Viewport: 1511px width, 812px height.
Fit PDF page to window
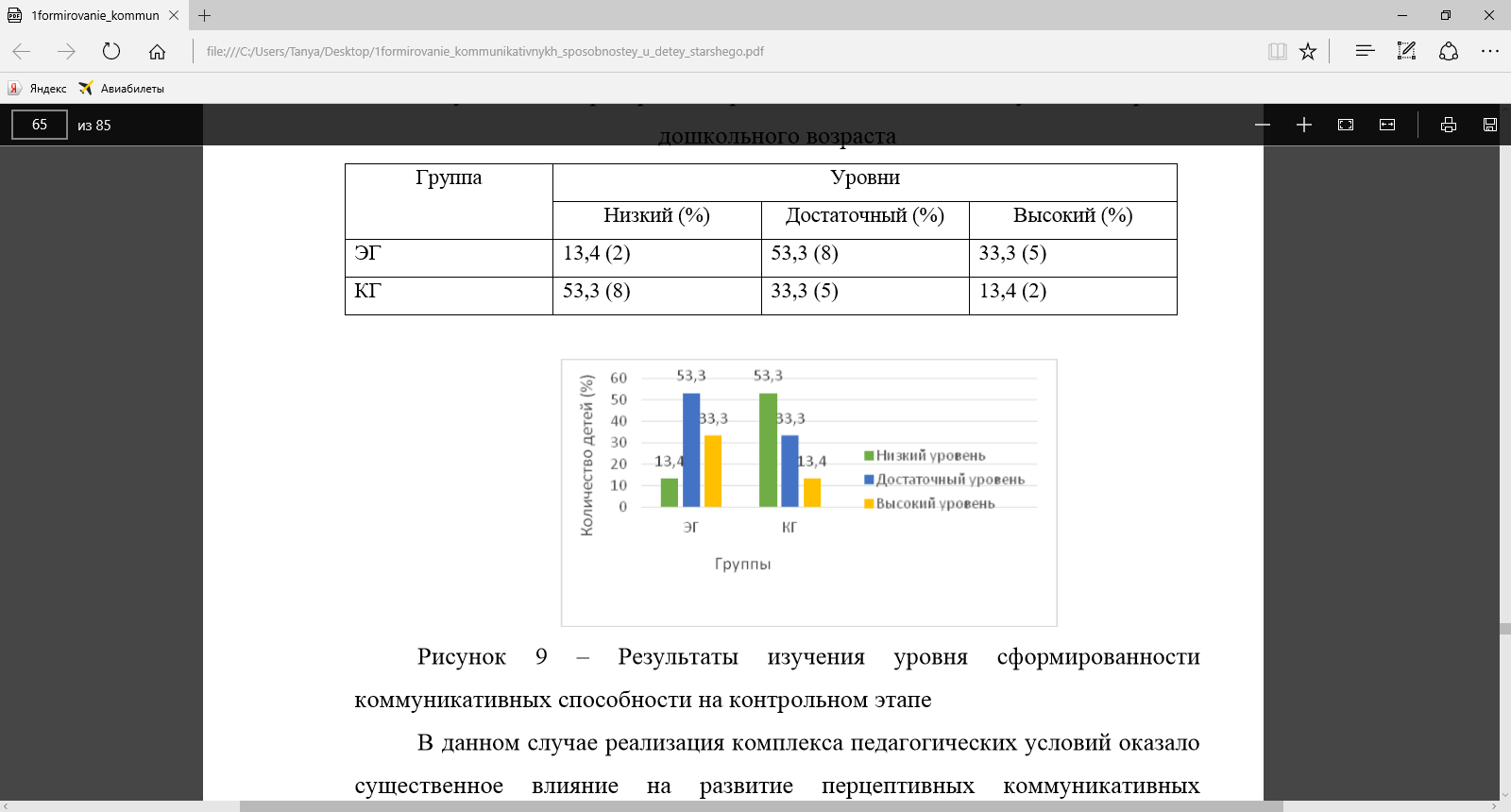coord(1346,125)
